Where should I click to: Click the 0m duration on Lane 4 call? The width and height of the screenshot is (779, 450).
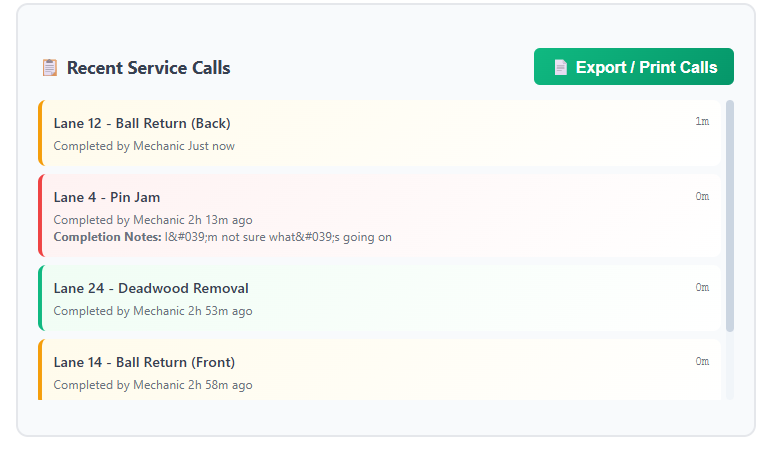[x=702, y=196]
